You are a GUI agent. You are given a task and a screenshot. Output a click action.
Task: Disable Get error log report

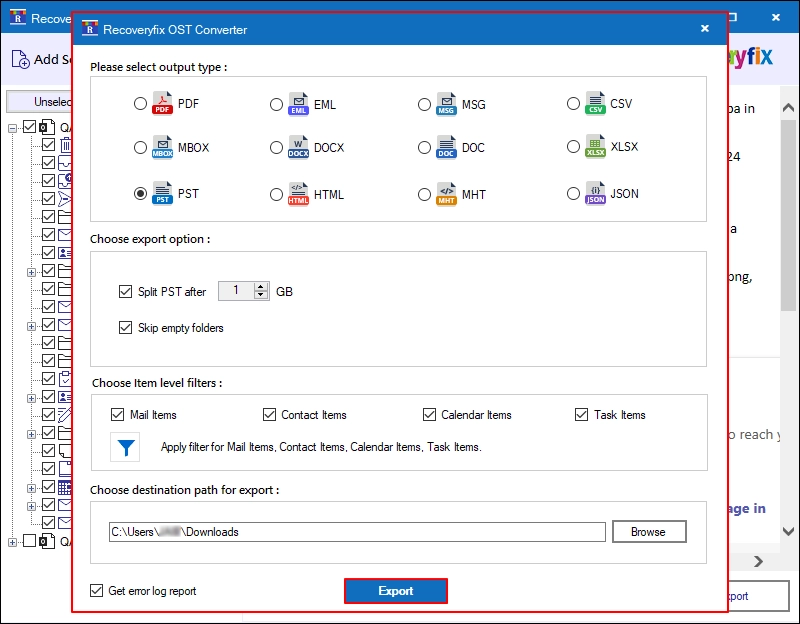point(96,590)
